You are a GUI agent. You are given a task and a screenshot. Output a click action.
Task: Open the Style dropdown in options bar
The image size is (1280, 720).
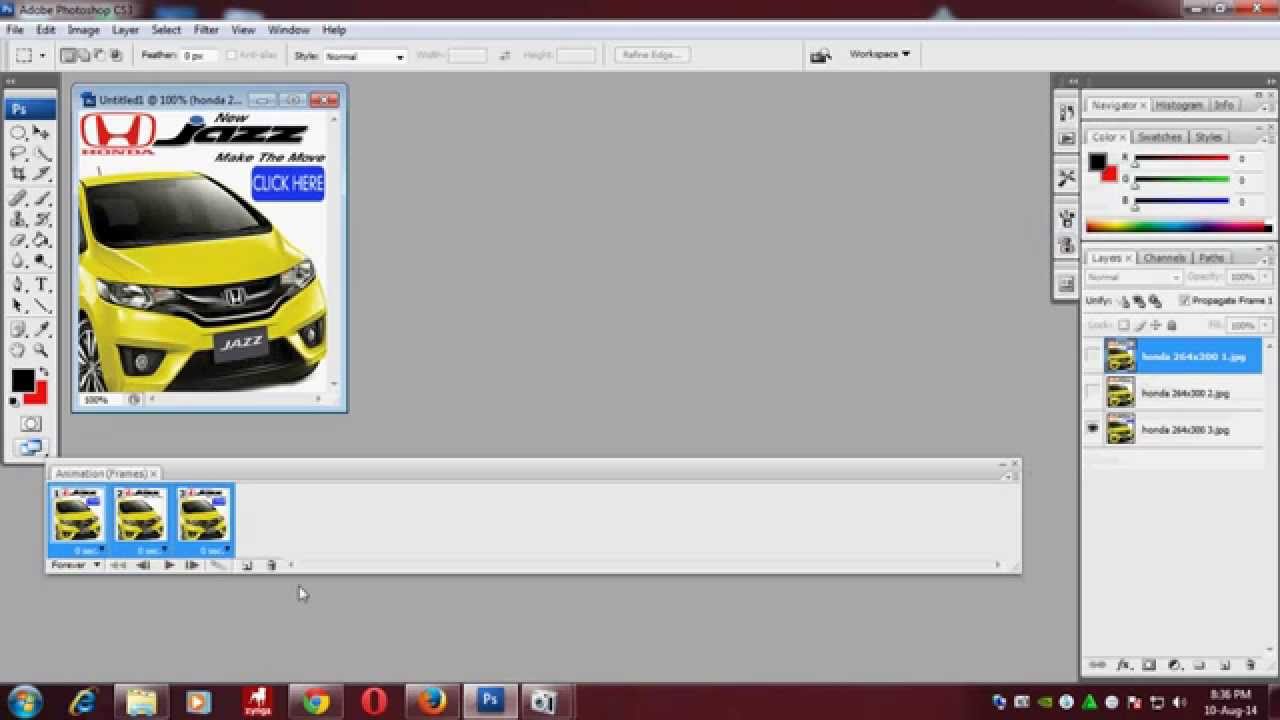point(365,56)
